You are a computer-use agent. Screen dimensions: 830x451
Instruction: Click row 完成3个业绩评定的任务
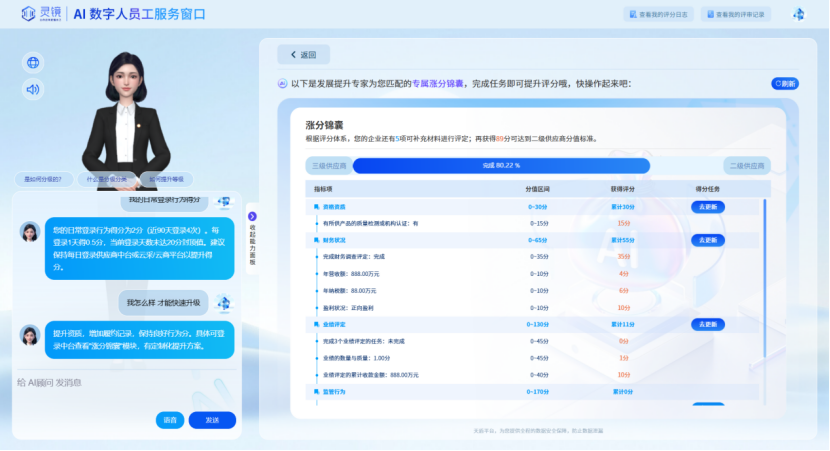point(532,341)
